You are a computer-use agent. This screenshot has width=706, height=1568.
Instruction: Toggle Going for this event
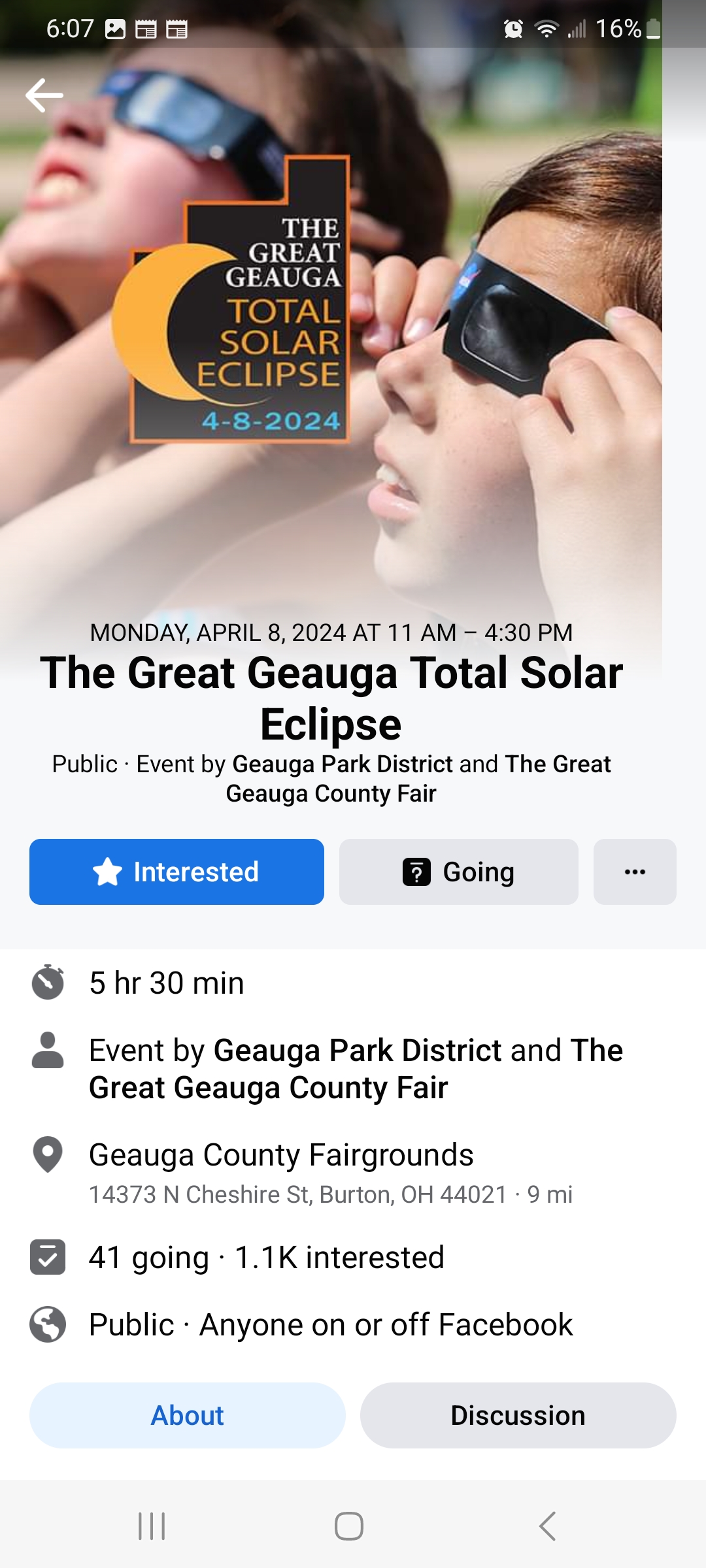coord(458,872)
